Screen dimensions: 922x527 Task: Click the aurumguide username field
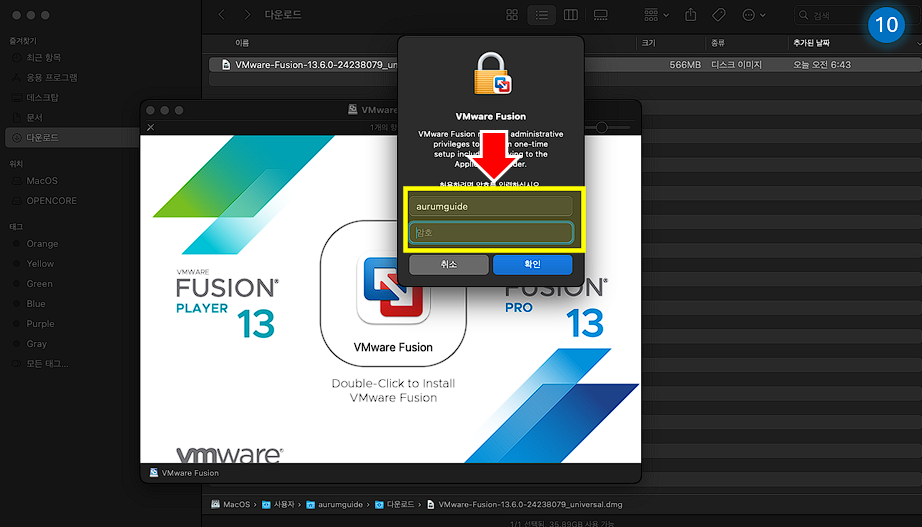click(x=491, y=206)
